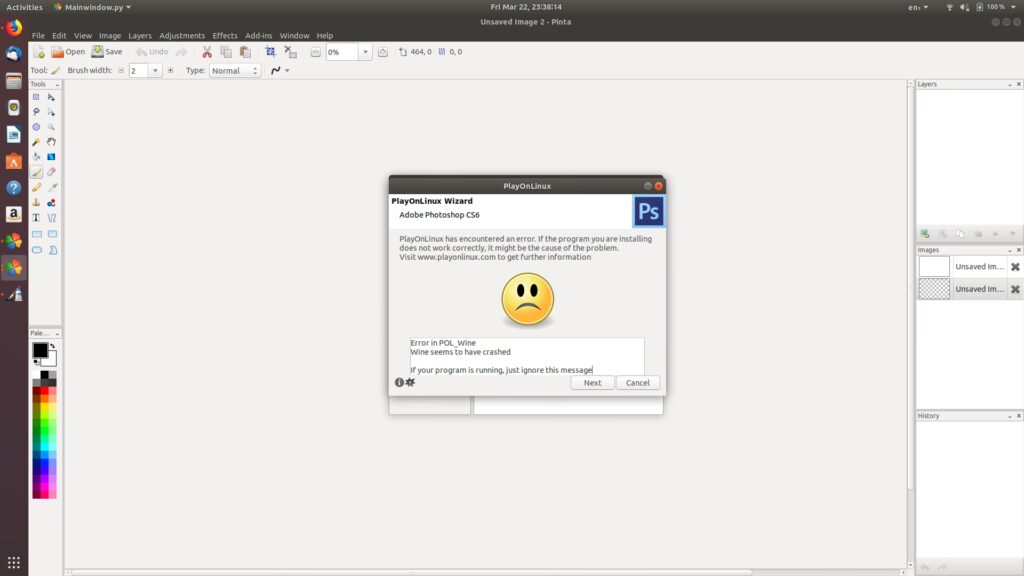Pick the Pan hand tool
Viewport: 1024px width, 576px height.
point(52,142)
